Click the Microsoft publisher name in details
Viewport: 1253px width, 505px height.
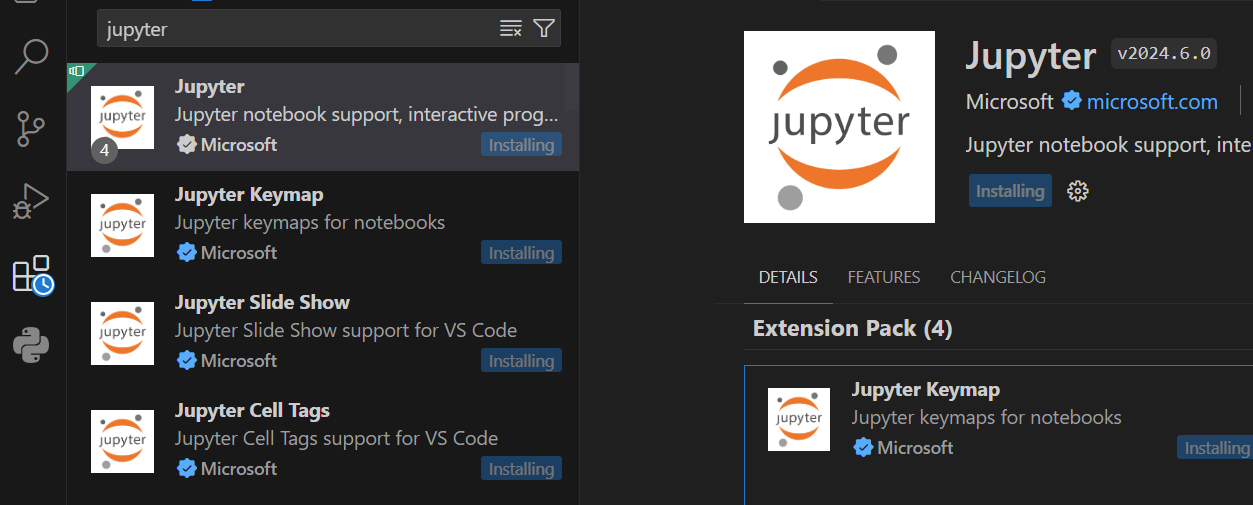point(1010,101)
